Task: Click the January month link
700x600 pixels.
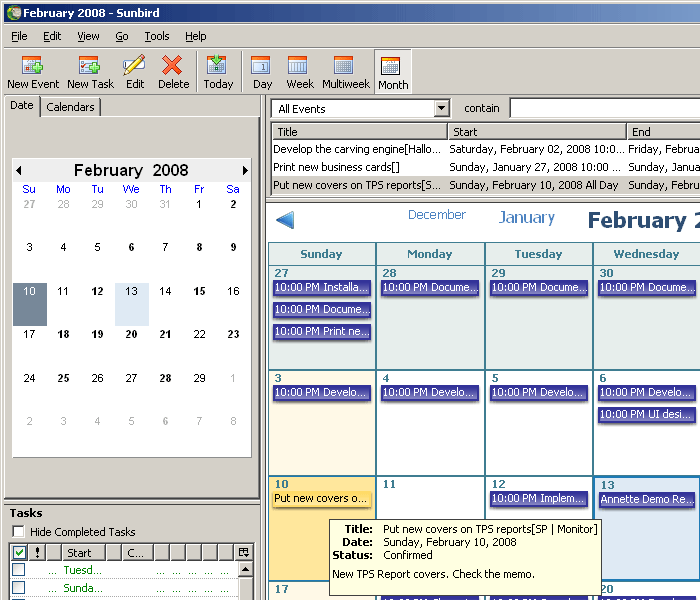Action: pyautogui.click(x=526, y=218)
